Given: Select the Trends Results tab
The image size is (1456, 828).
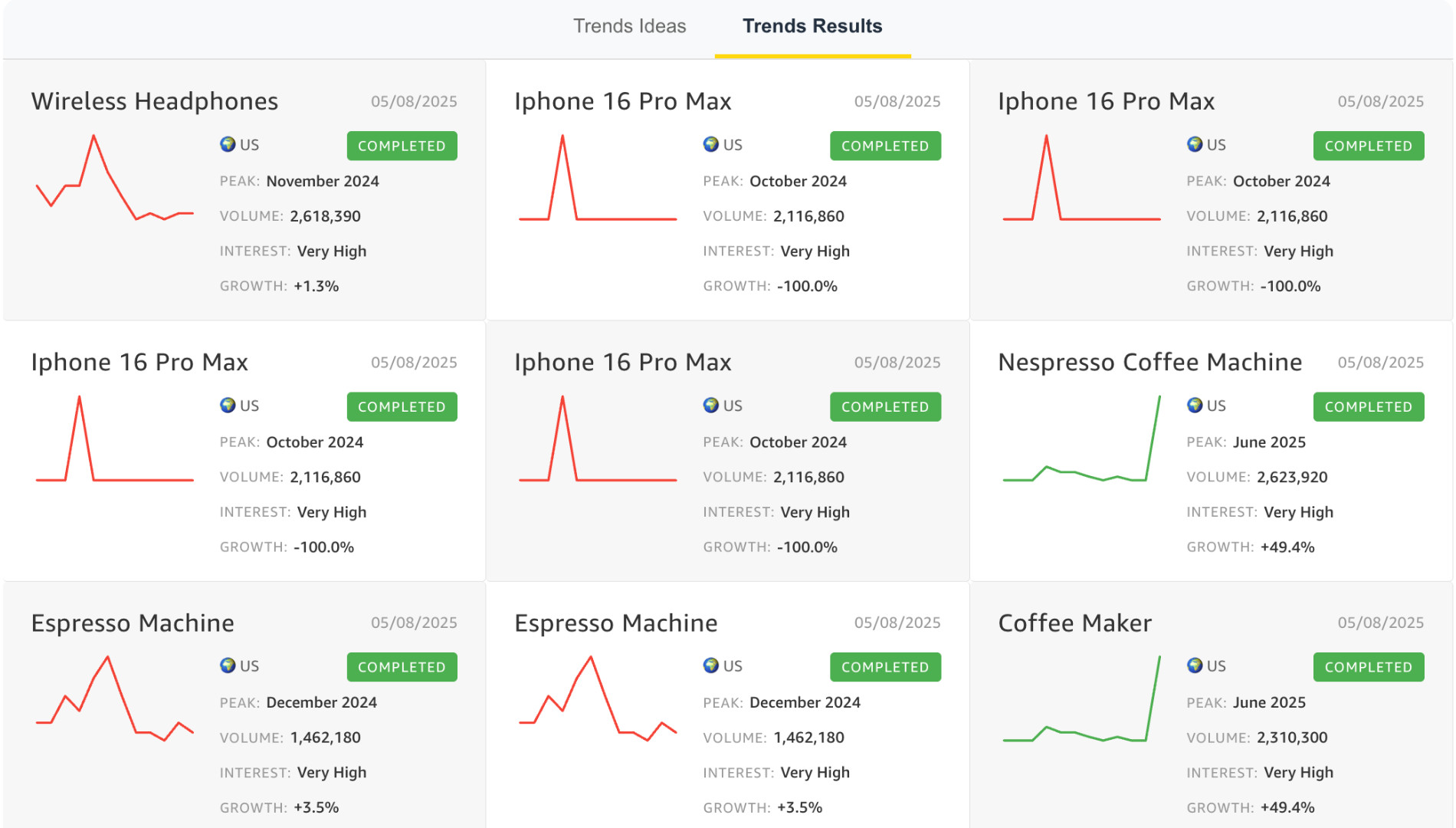Looking at the screenshot, I should [812, 26].
